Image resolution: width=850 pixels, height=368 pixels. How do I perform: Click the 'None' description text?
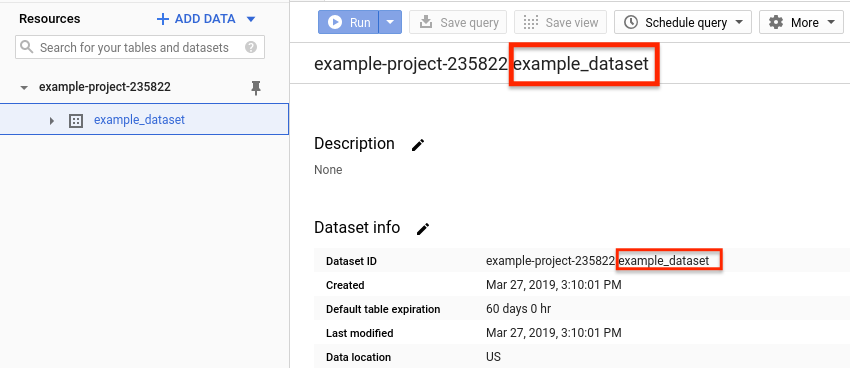[328, 170]
